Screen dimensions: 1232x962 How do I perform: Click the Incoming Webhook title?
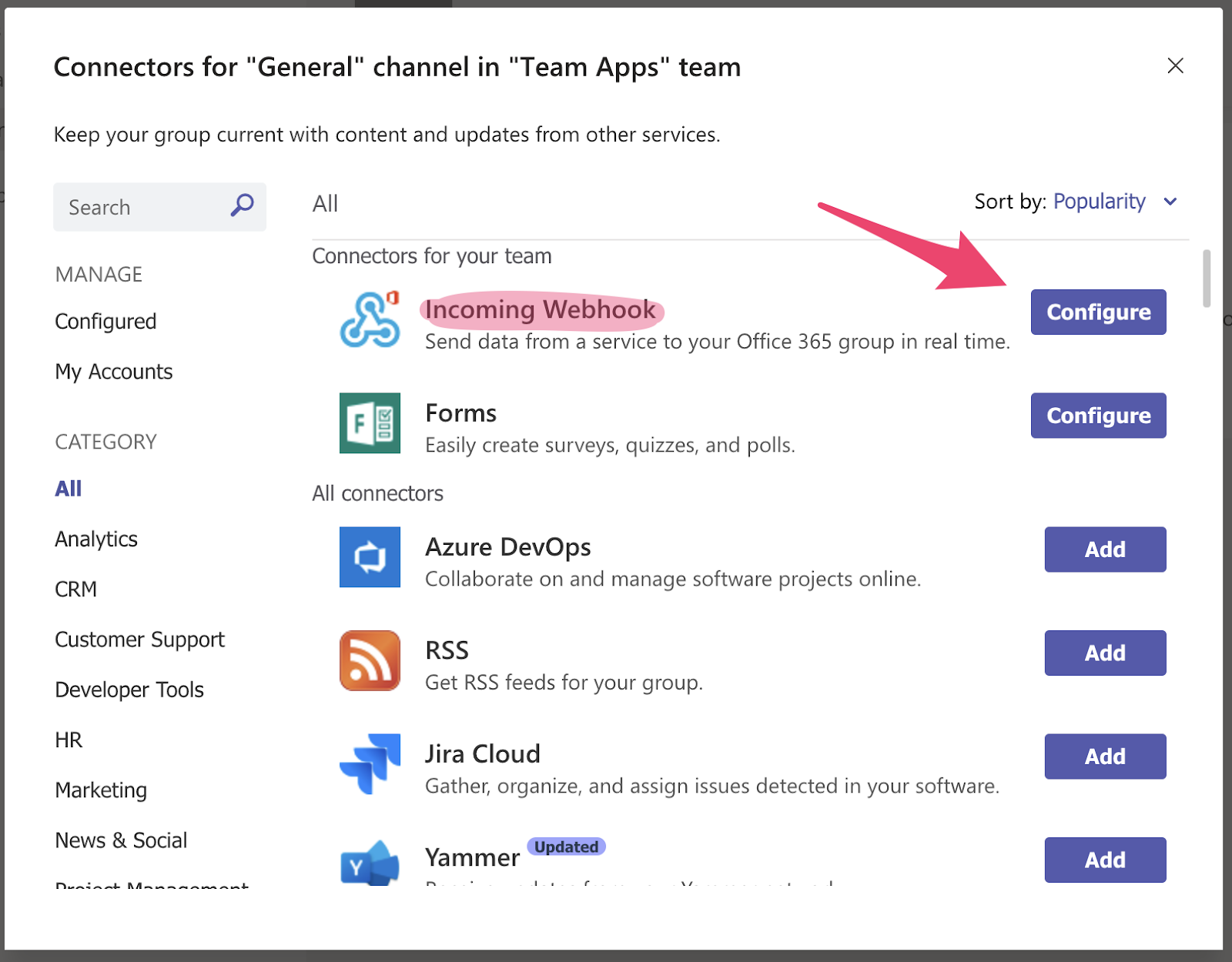[541, 309]
